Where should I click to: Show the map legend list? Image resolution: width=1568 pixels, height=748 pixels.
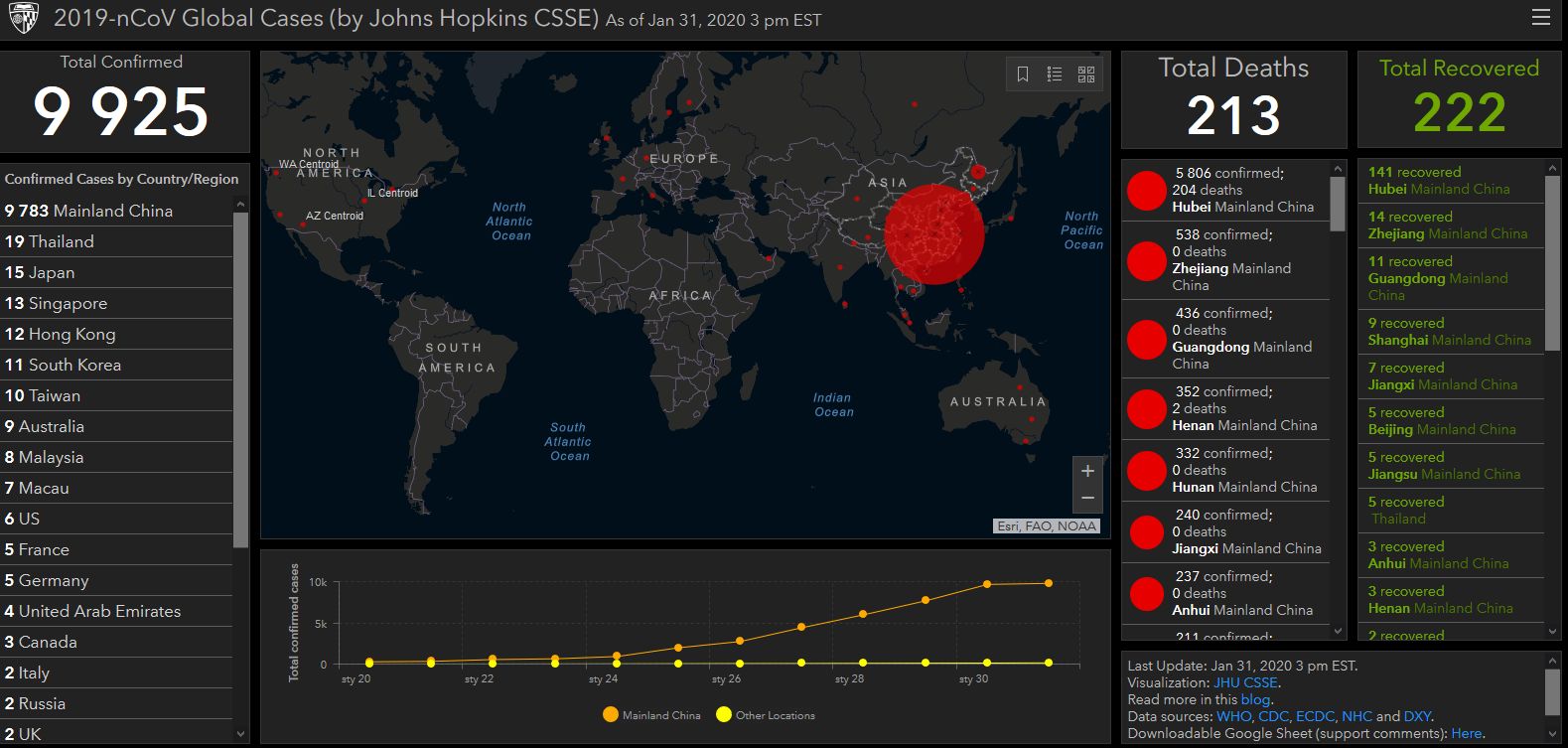pyautogui.click(x=1055, y=75)
